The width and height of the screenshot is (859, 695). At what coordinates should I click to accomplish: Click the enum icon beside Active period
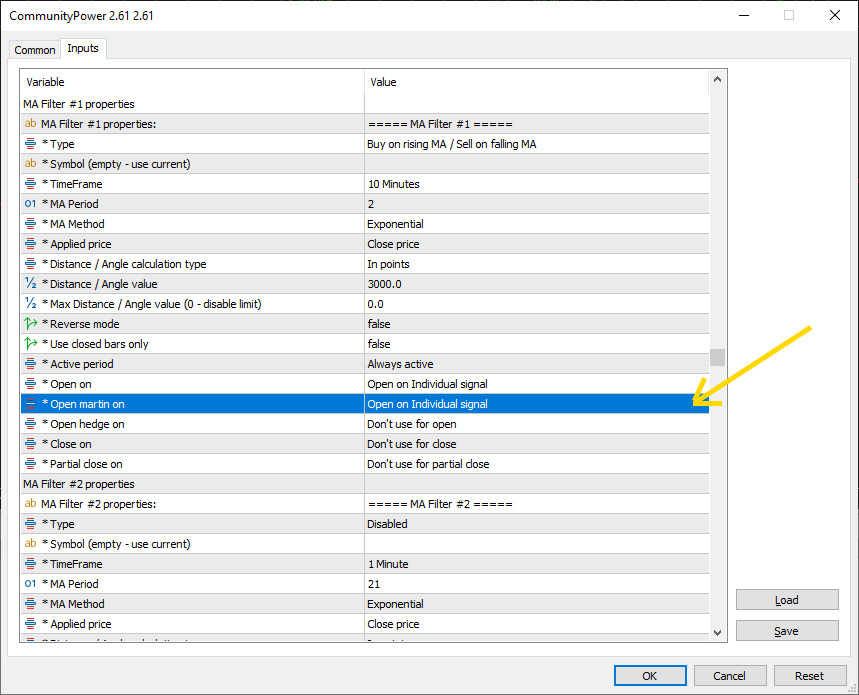point(31,364)
